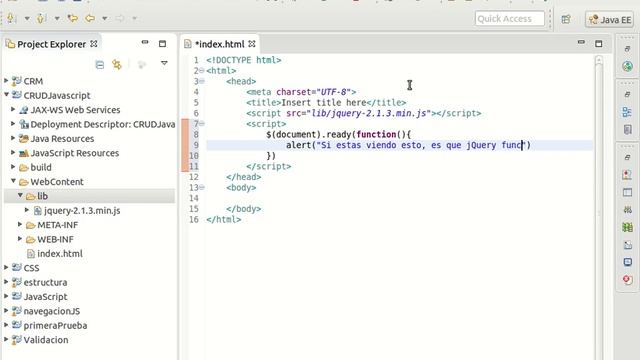Click the Outline view icon in right trim
Viewport: 640px width, 360px height.
click(627, 112)
